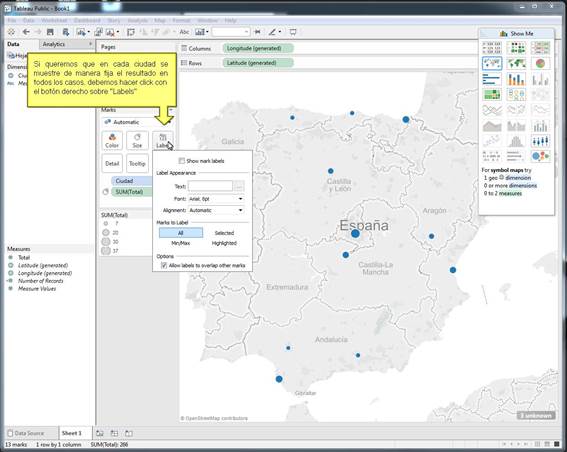The height and width of the screenshot is (452, 567).
Task: Select the symbol map chart in Show Me
Action: pyautogui.click(x=492, y=63)
